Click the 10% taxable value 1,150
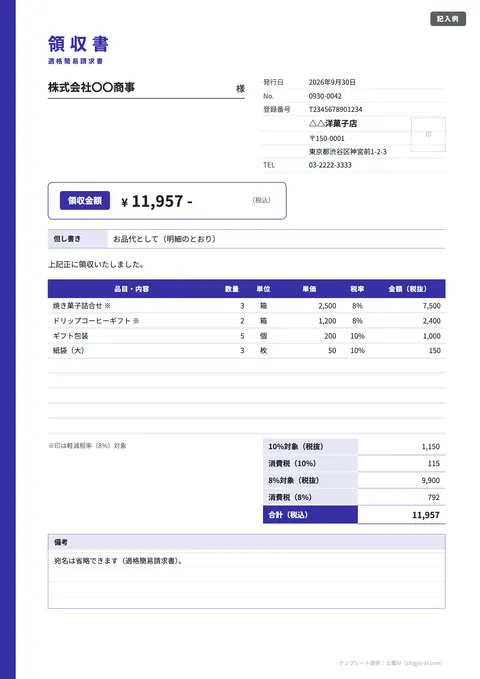 (x=431, y=446)
